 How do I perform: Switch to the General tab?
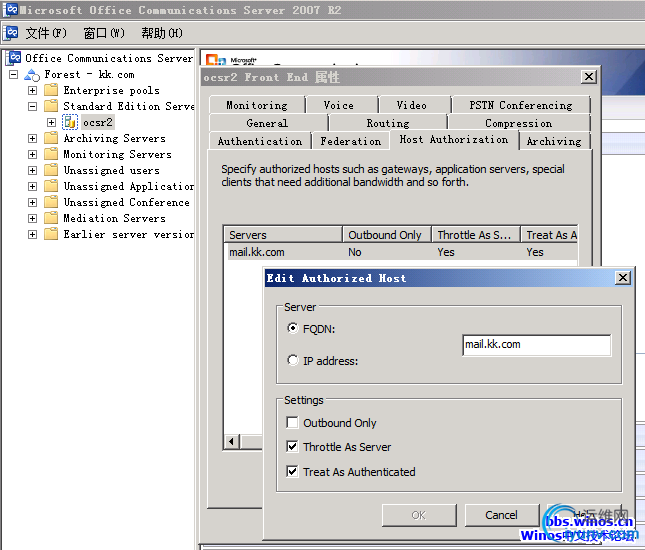pyautogui.click(x=267, y=123)
